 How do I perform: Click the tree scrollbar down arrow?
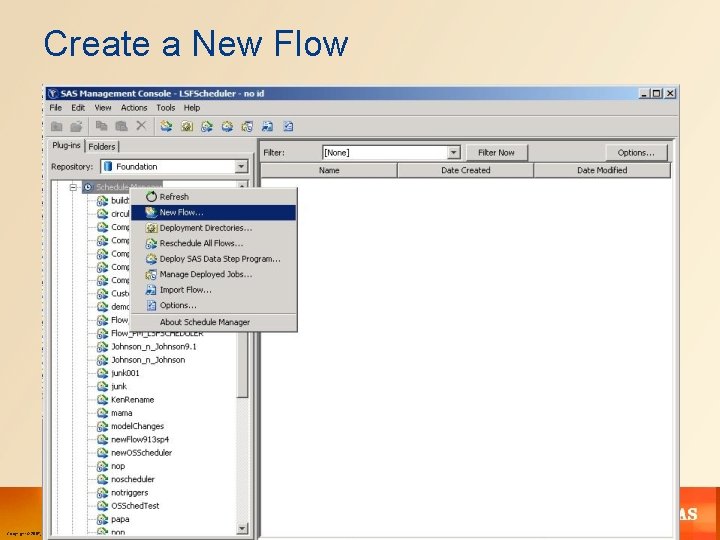[242, 528]
